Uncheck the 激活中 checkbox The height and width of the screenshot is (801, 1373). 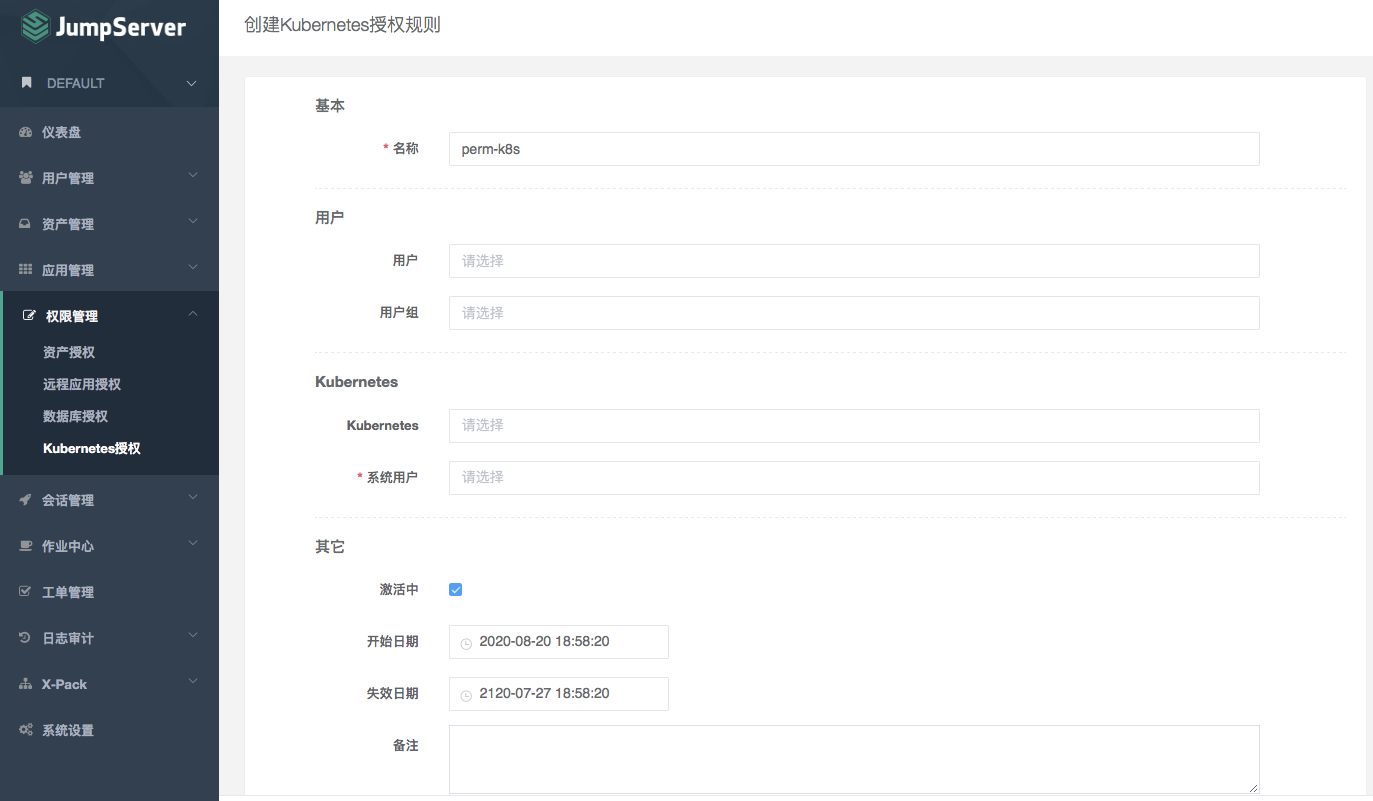(456, 590)
